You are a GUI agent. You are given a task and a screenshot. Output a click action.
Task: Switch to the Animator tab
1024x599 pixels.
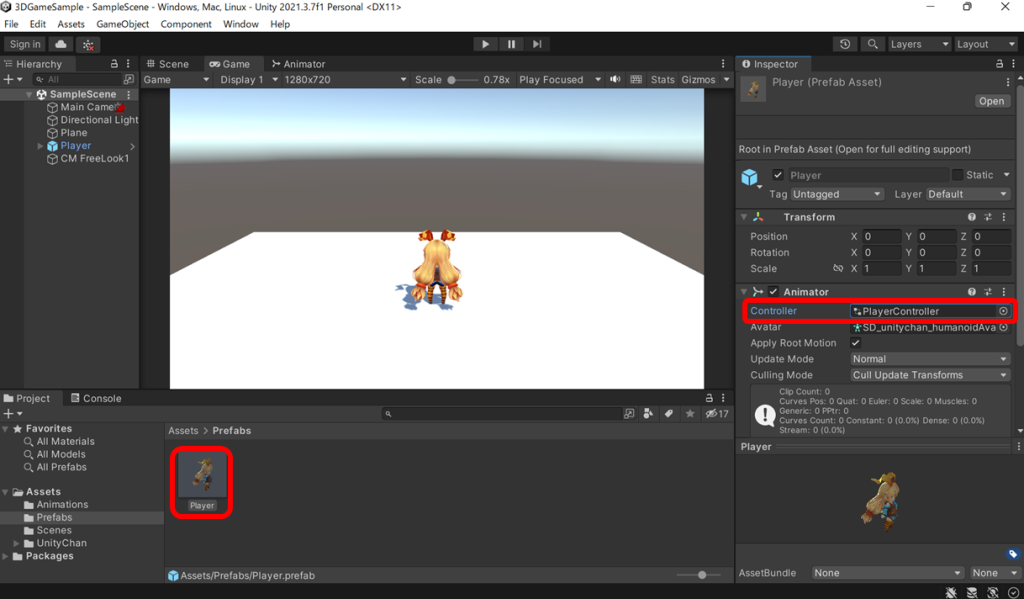298,64
